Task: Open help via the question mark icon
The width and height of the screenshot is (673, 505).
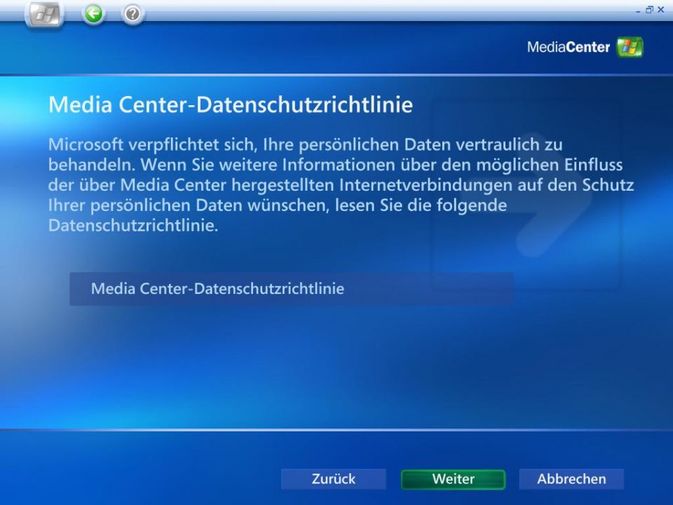Action: click(132, 14)
